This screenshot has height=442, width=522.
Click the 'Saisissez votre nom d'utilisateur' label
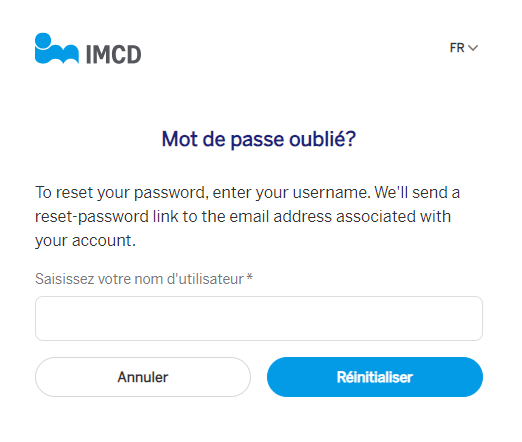click(x=139, y=279)
